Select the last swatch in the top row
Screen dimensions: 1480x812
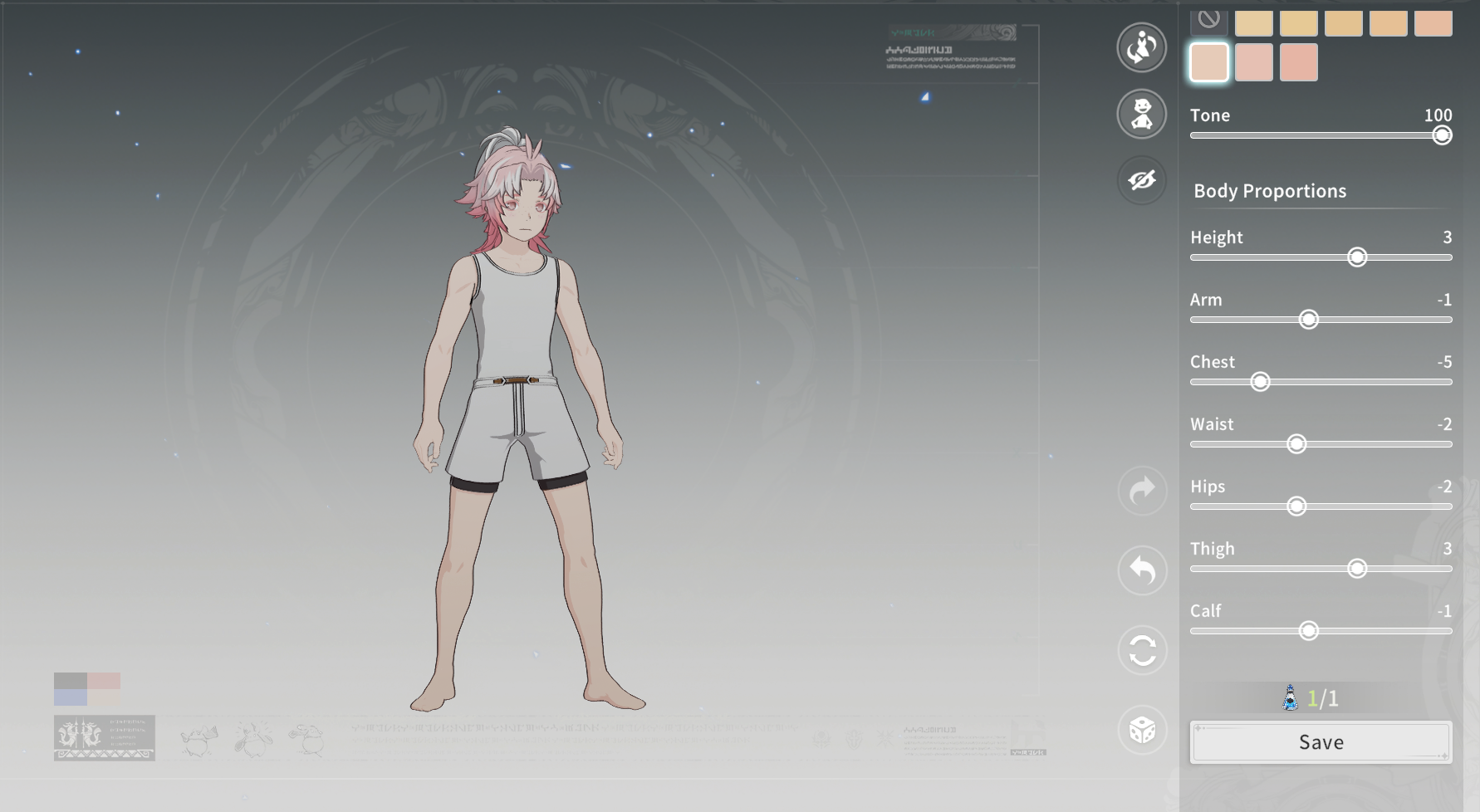tap(1433, 22)
